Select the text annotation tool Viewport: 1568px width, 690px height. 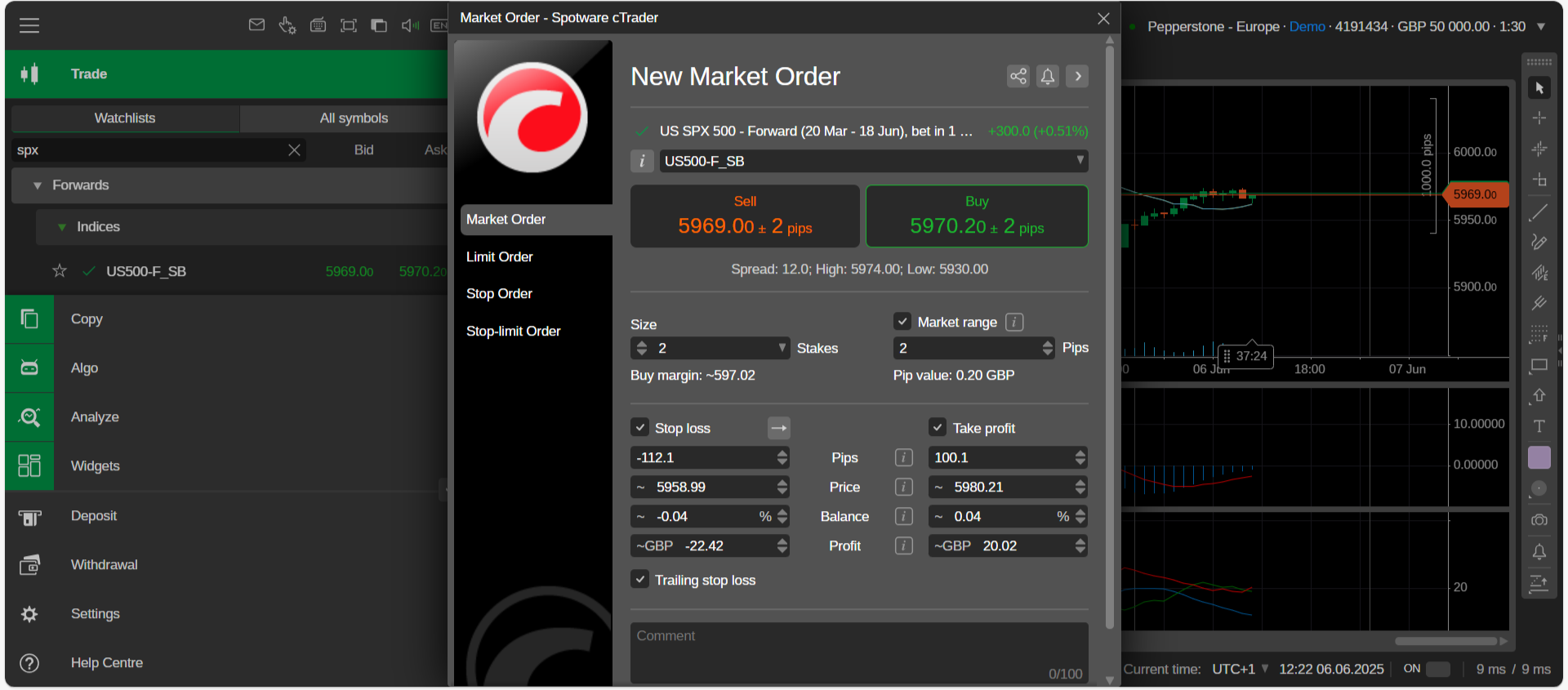coord(1539,426)
